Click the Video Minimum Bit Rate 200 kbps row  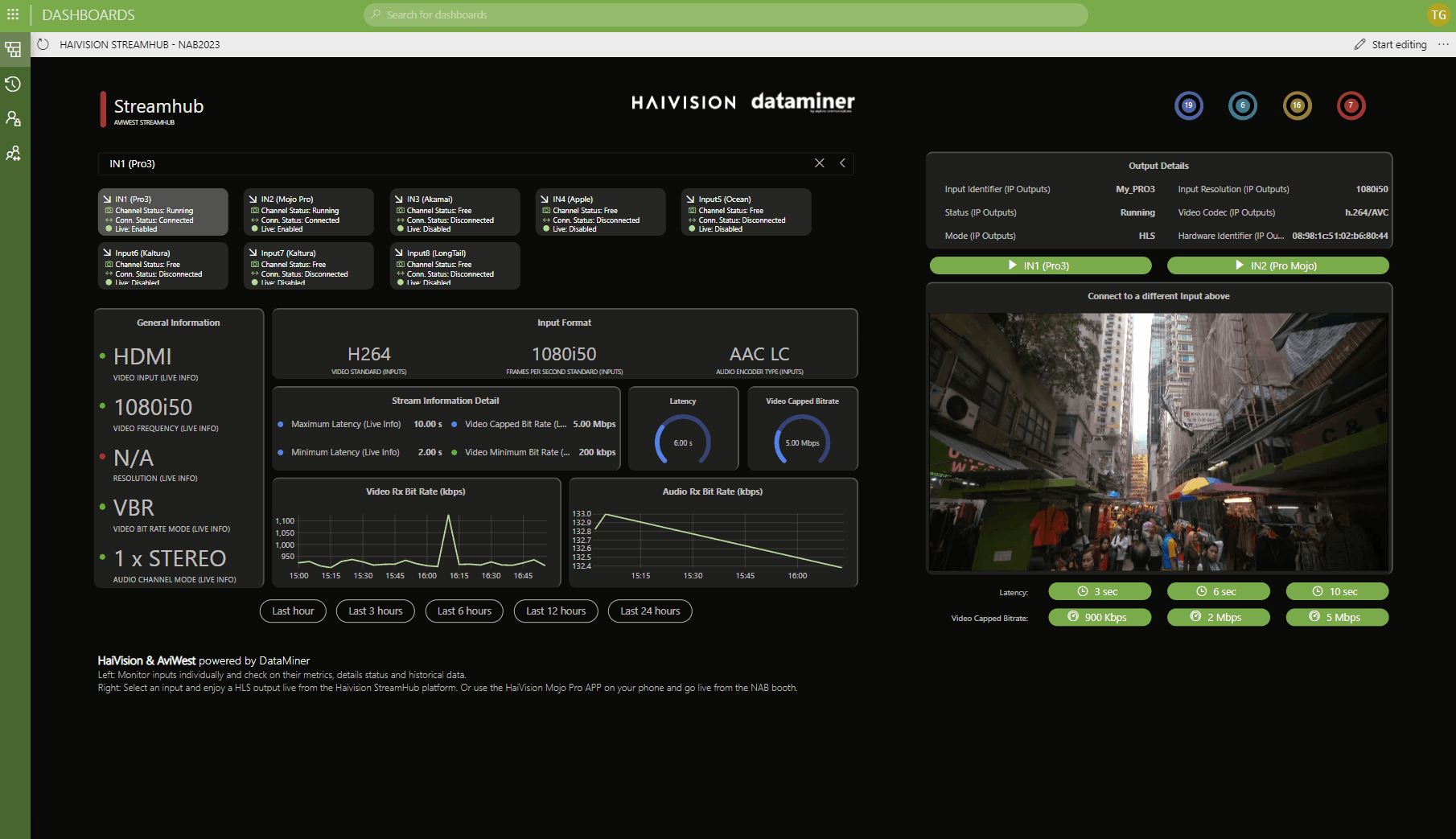[533, 452]
